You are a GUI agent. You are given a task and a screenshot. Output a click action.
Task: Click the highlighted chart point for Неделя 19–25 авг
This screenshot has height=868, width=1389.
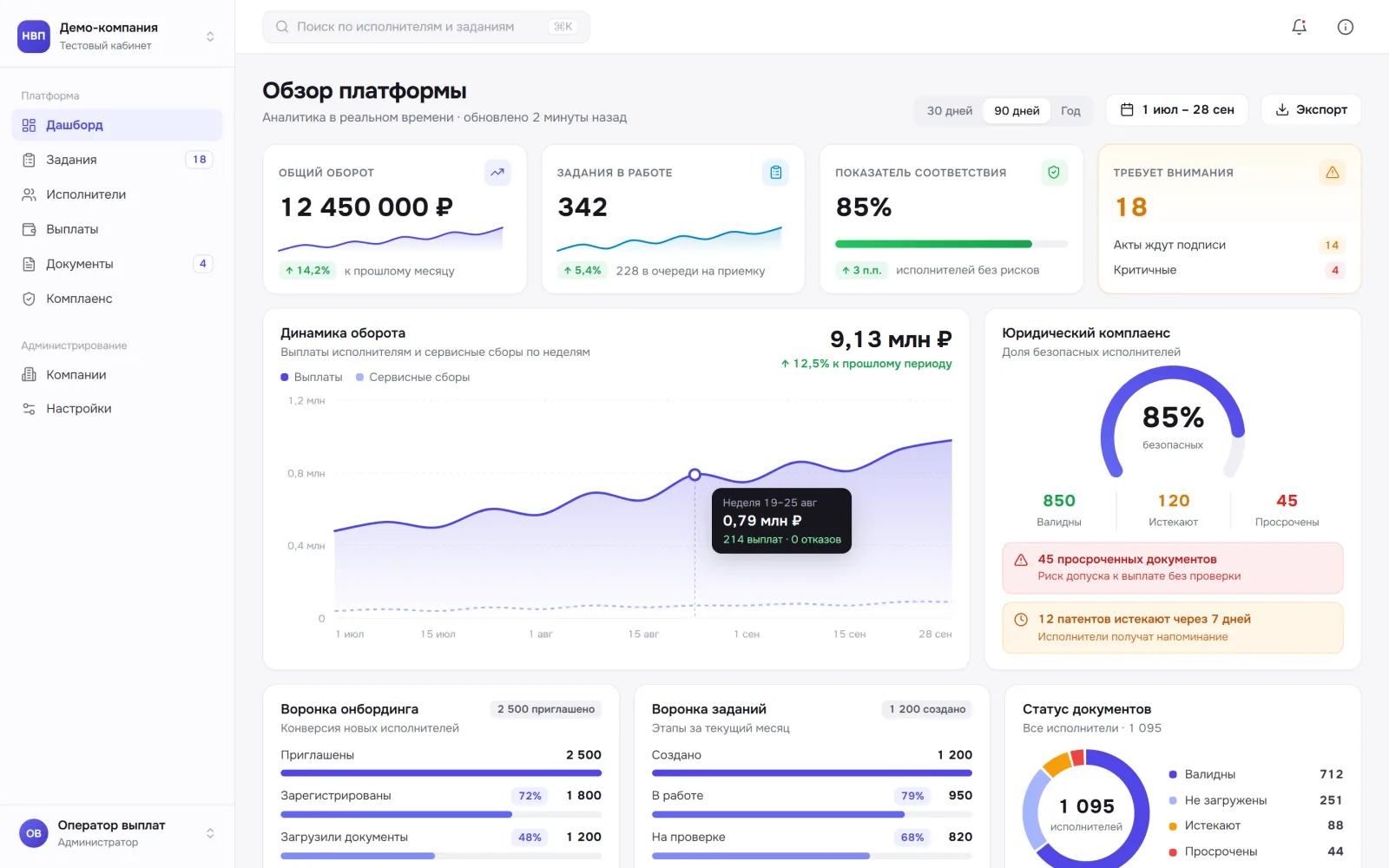click(x=694, y=475)
